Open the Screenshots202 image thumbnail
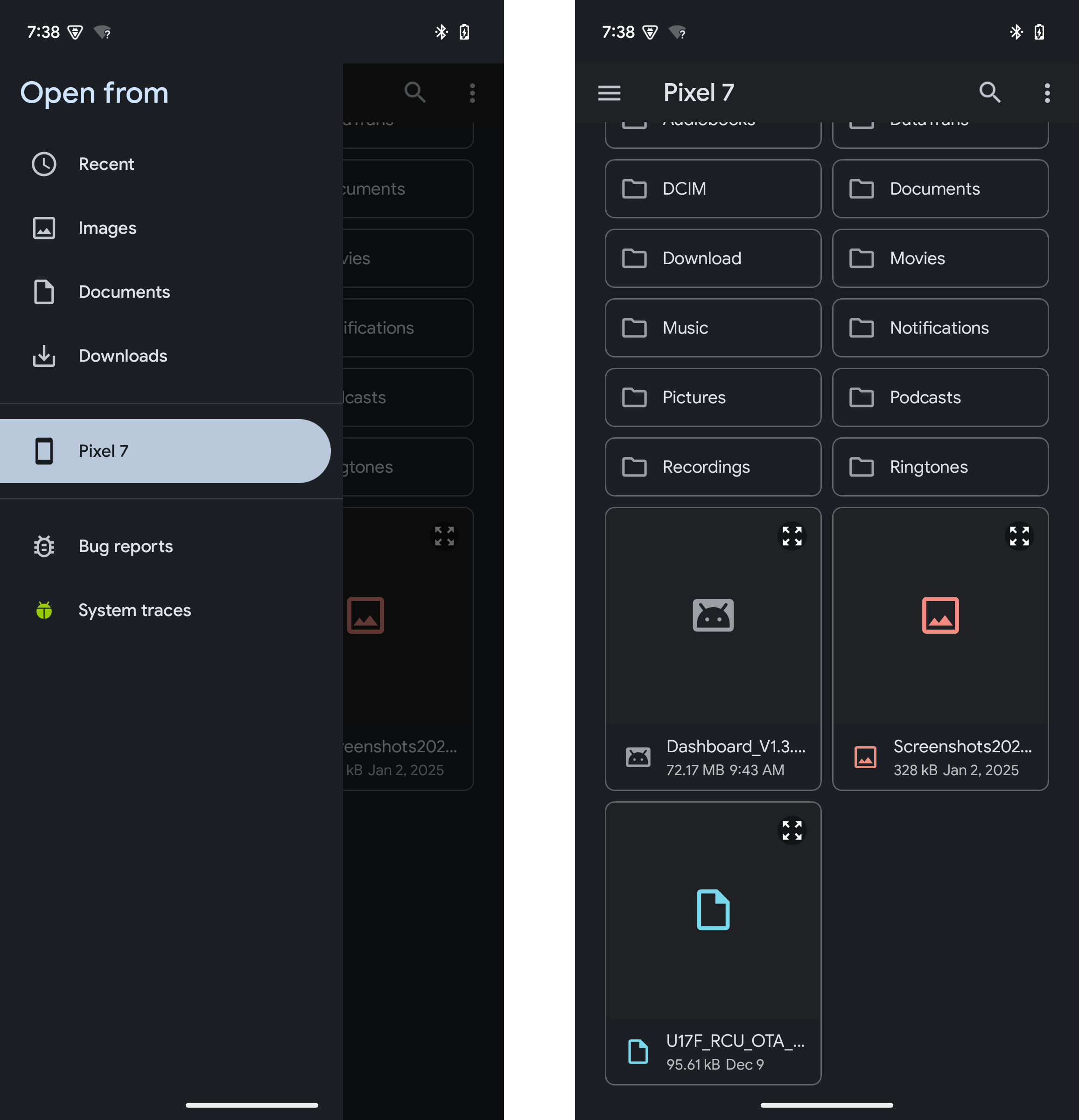Viewport: 1079px width, 1120px height. coord(940,616)
